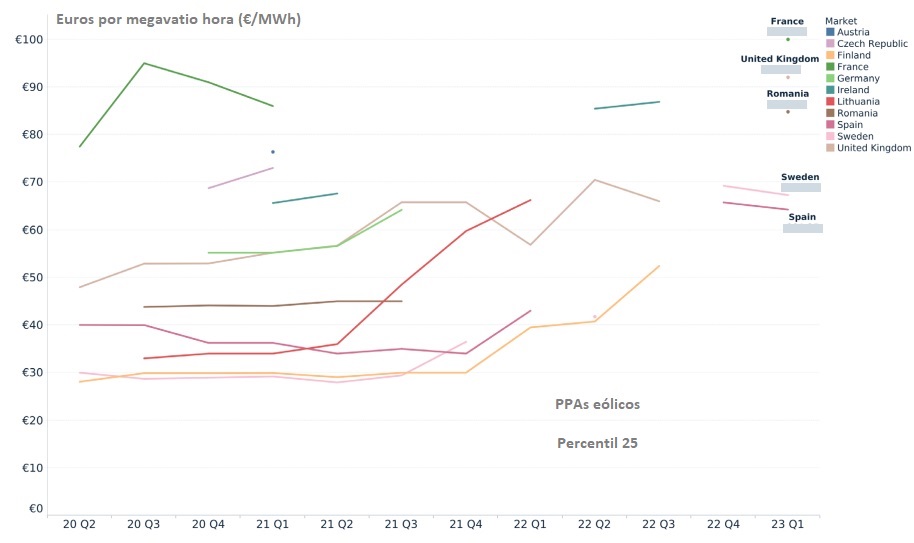Highlight the Lithuania red legend swatch

[x=830, y=102]
